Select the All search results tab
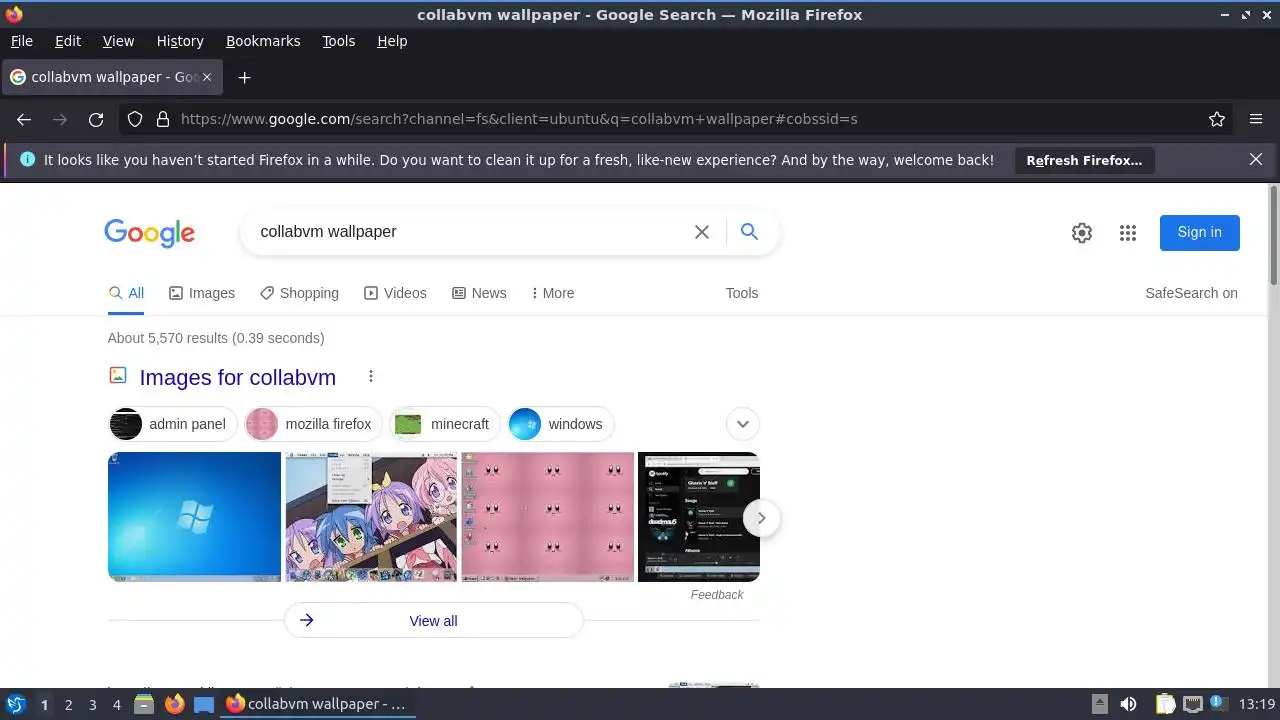The width and height of the screenshot is (1280, 720). (126, 293)
